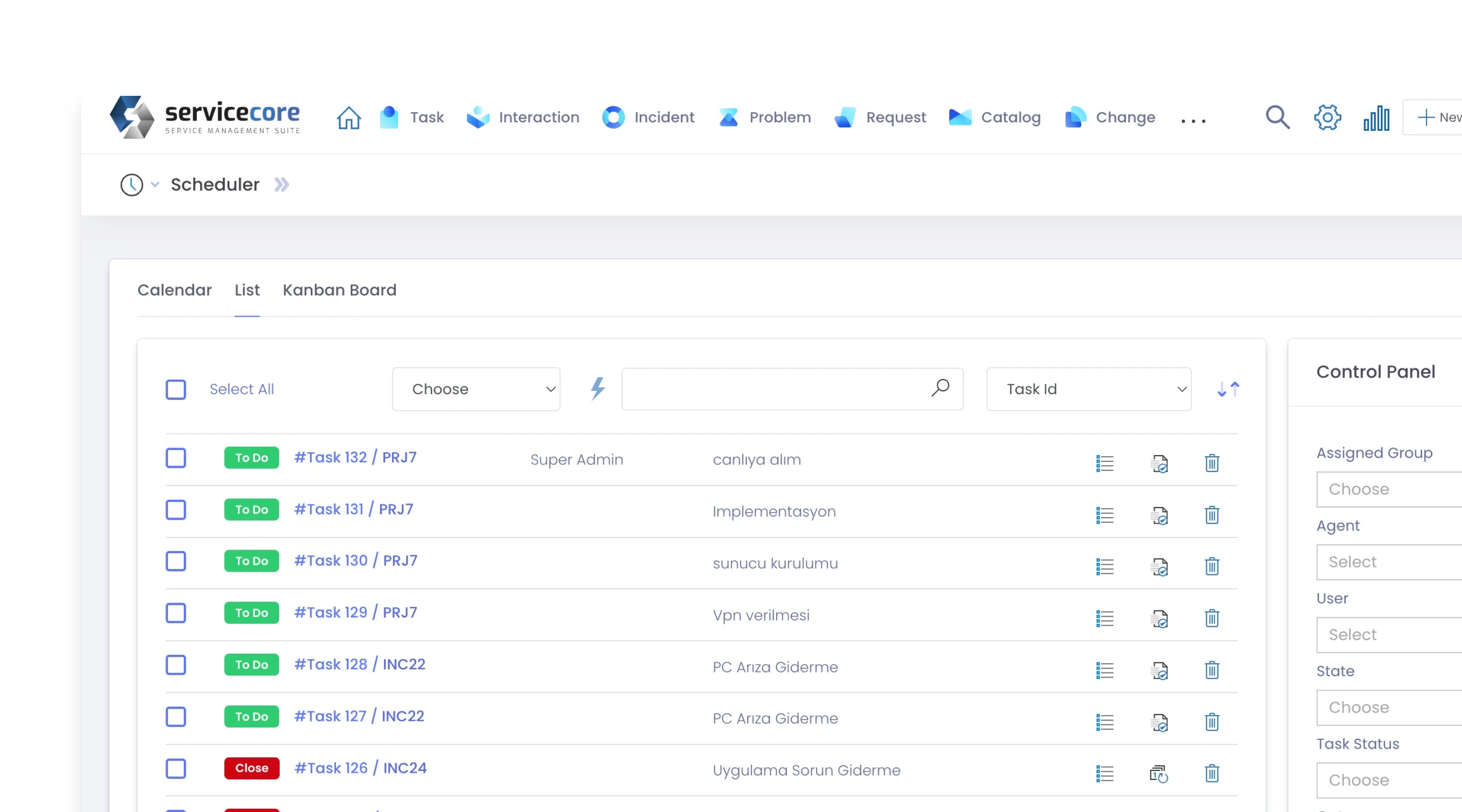Check the box for Task 126
Image resolution: width=1462 pixels, height=812 pixels.
click(176, 769)
